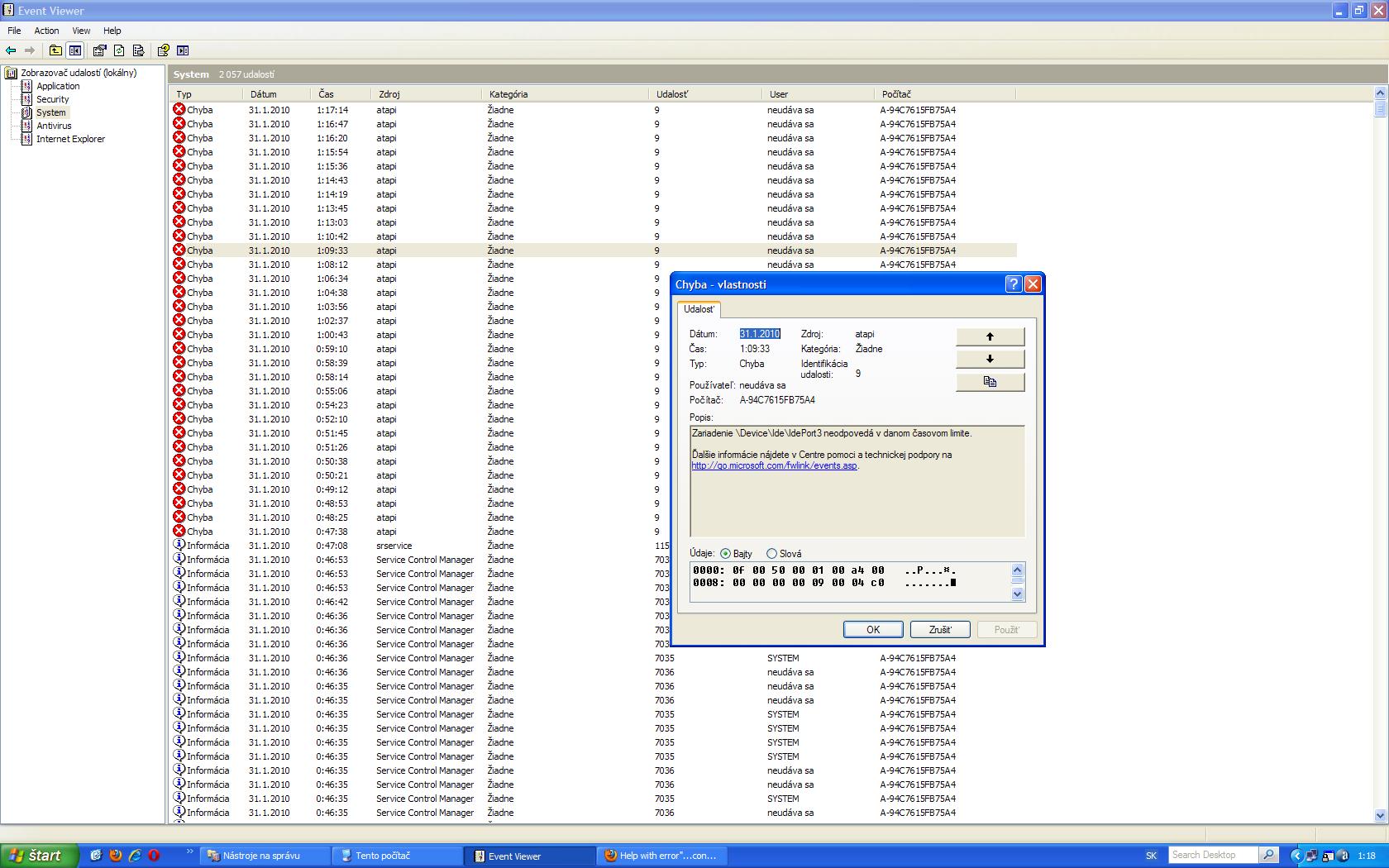
Task: Click the Back arrow in the toolbar
Action: [x=11, y=50]
